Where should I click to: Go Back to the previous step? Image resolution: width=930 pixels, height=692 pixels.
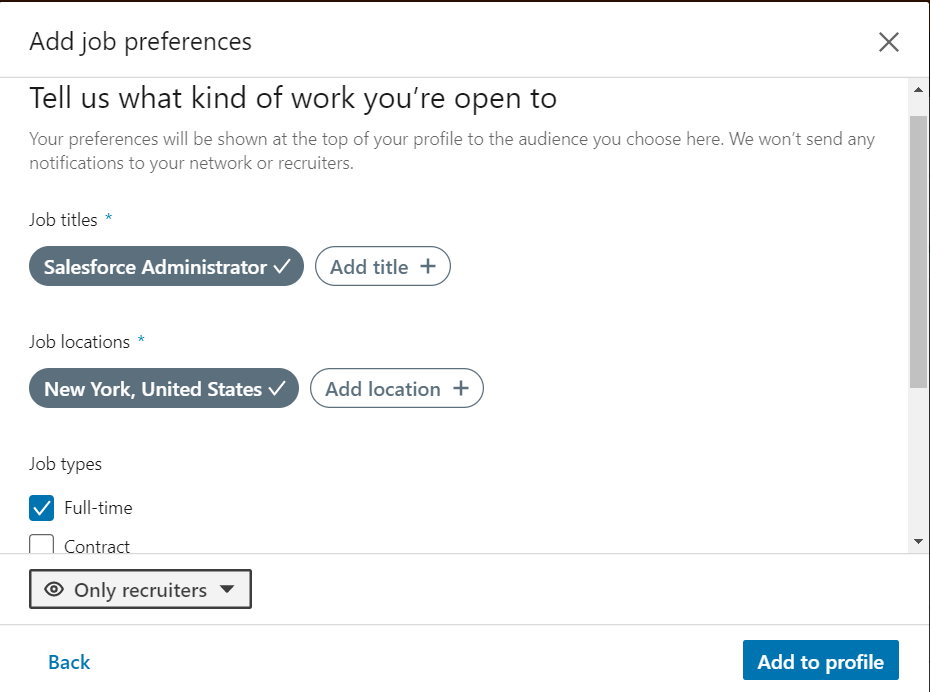[69, 662]
